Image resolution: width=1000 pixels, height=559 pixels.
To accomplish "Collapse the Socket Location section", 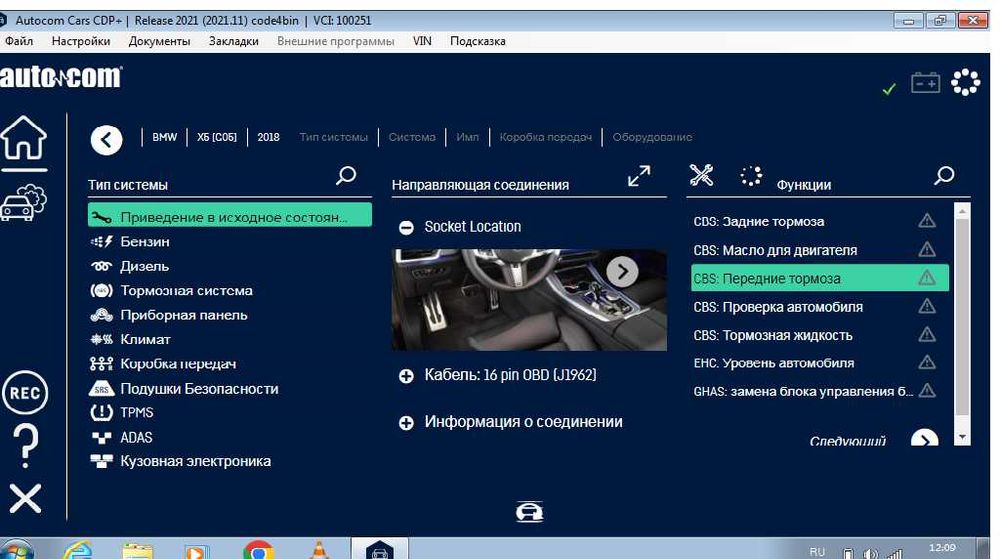I will click(406, 228).
